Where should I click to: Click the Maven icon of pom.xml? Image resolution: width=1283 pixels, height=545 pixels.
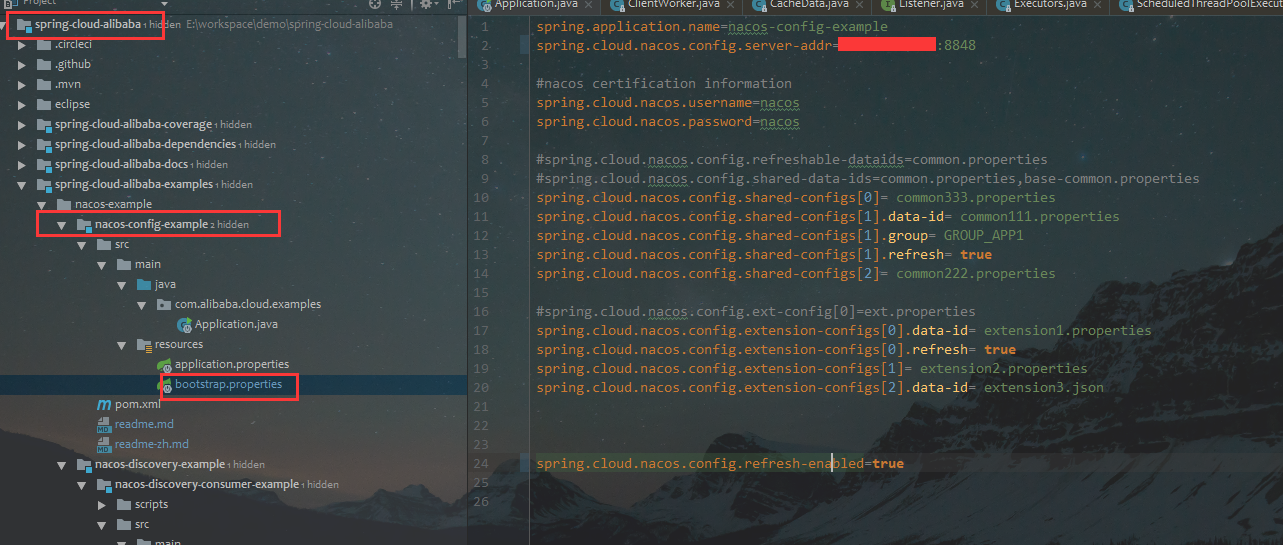coord(104,404)
